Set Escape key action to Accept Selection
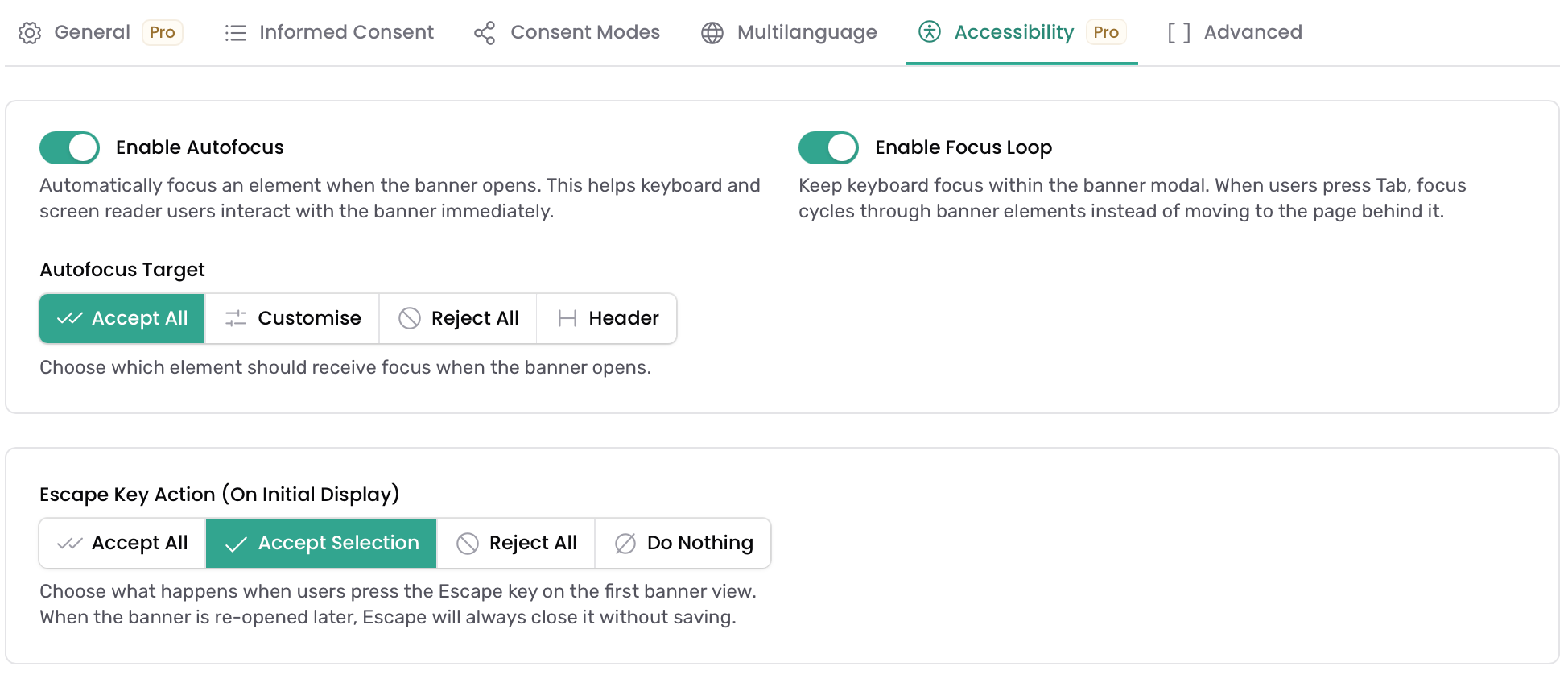Viewport: 1568px width, 683px height. (x=321, y=543)
